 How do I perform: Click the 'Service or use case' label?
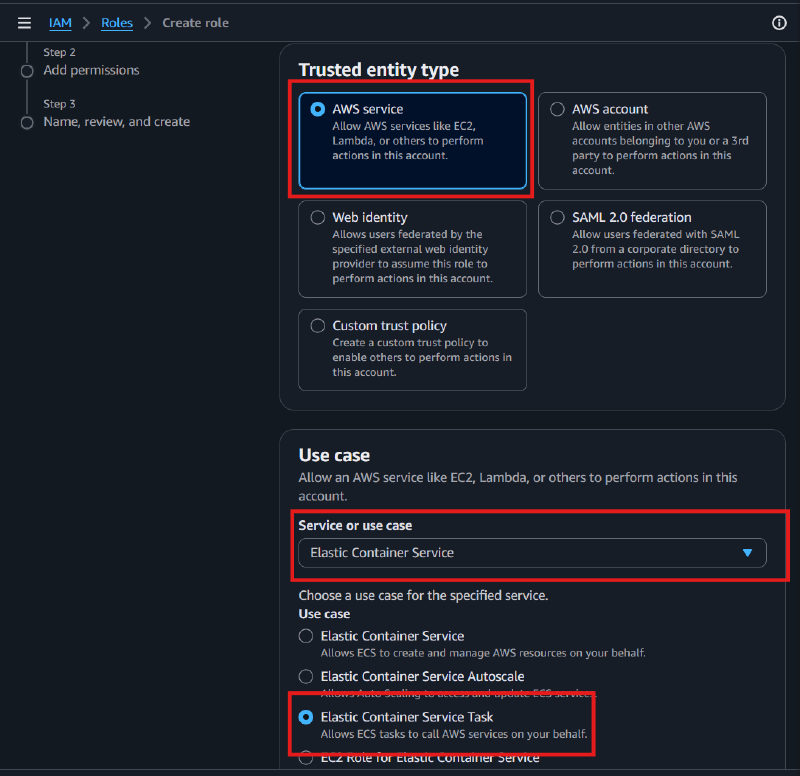pos(355,525)
